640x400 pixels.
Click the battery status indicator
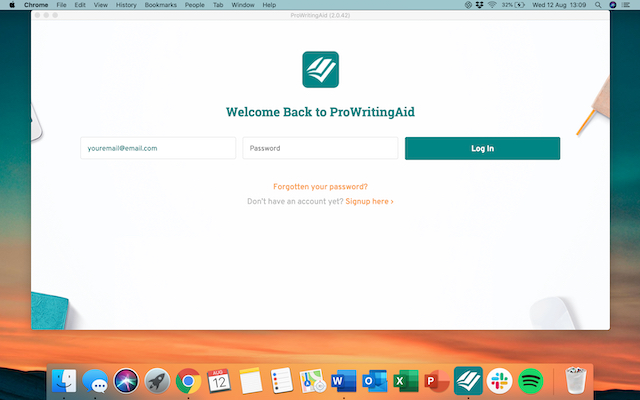click(513, 5)
